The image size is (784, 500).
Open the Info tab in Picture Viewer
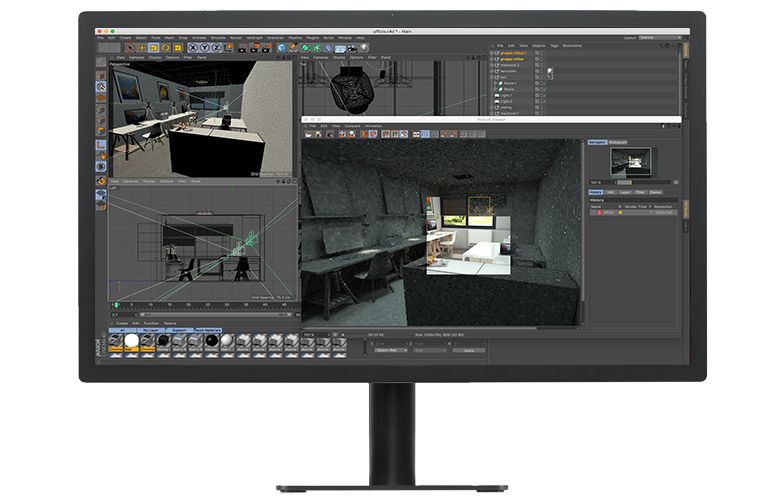(x=610, y=191)
